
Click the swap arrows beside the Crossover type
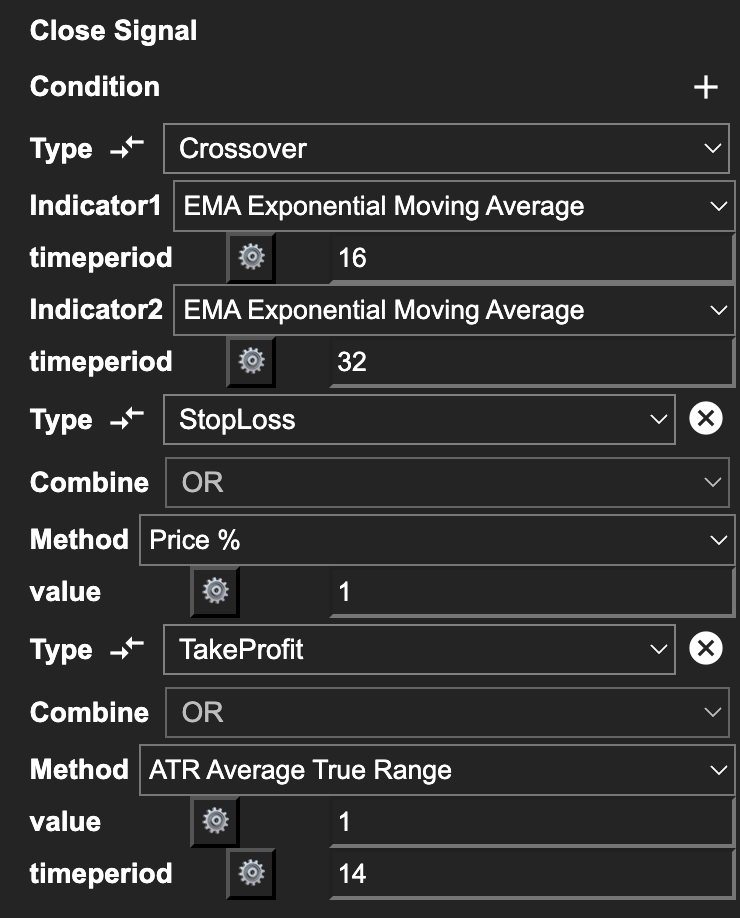point(127,149)
